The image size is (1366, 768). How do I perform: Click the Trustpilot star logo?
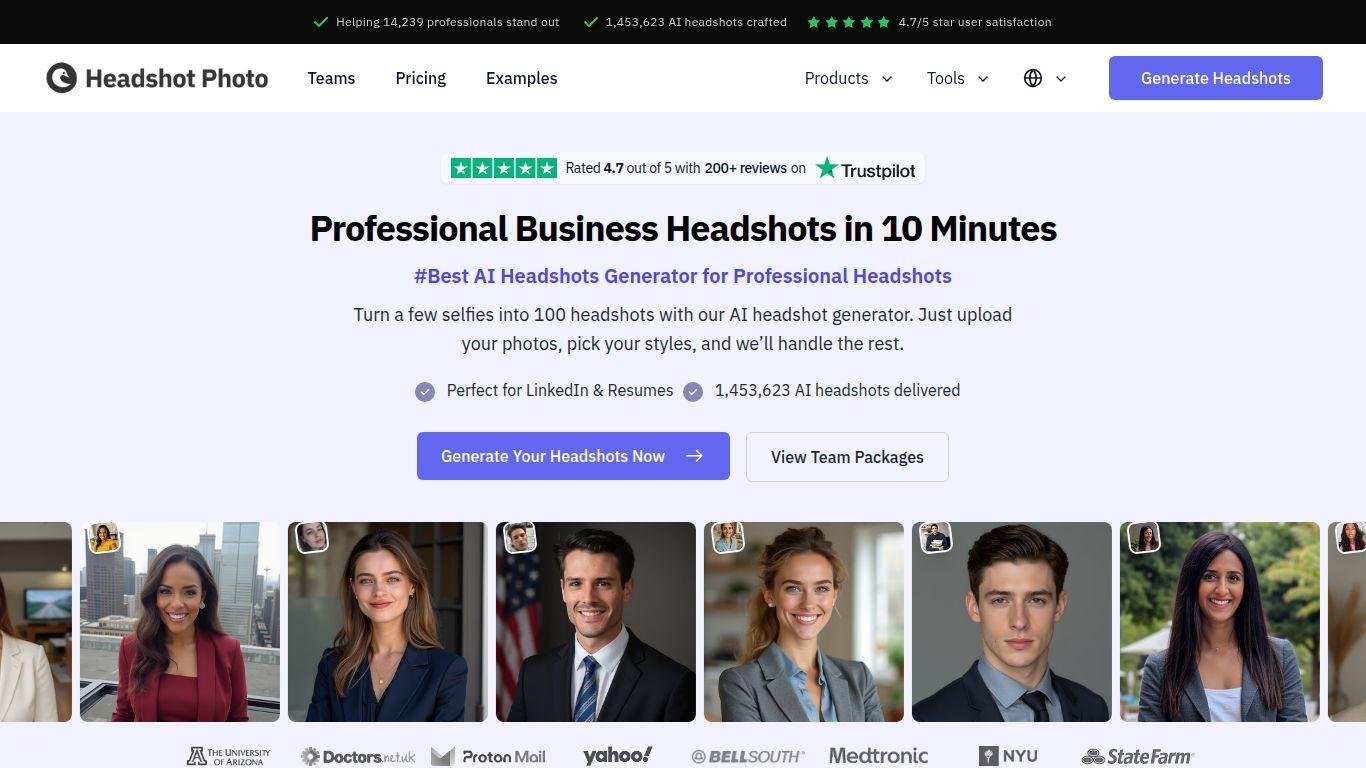826,168
